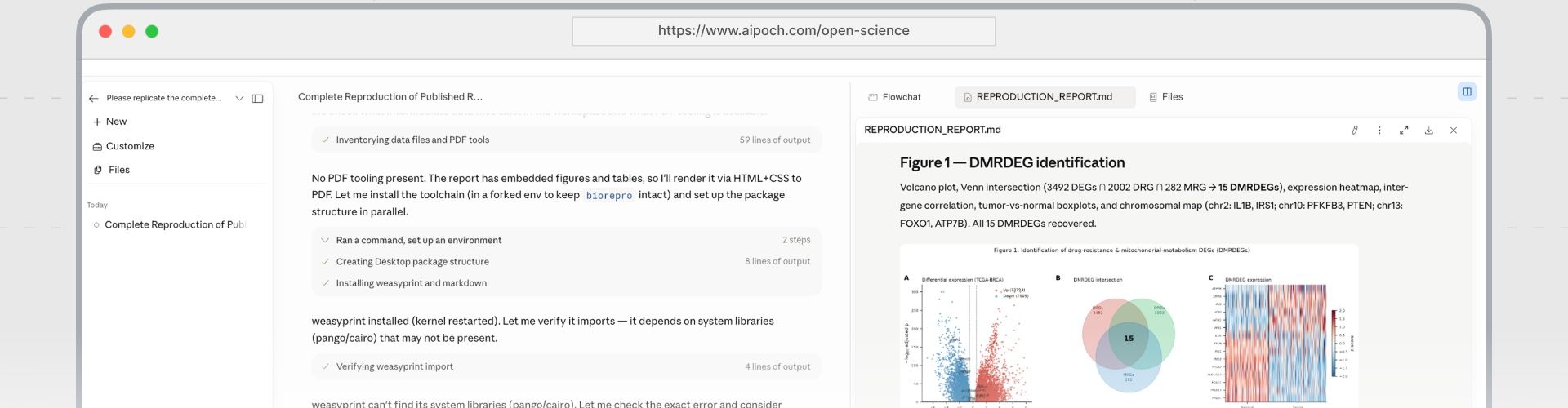Expand the report viewer to fullscreen
The image size is (1568, 408).
pos(1404,130)
